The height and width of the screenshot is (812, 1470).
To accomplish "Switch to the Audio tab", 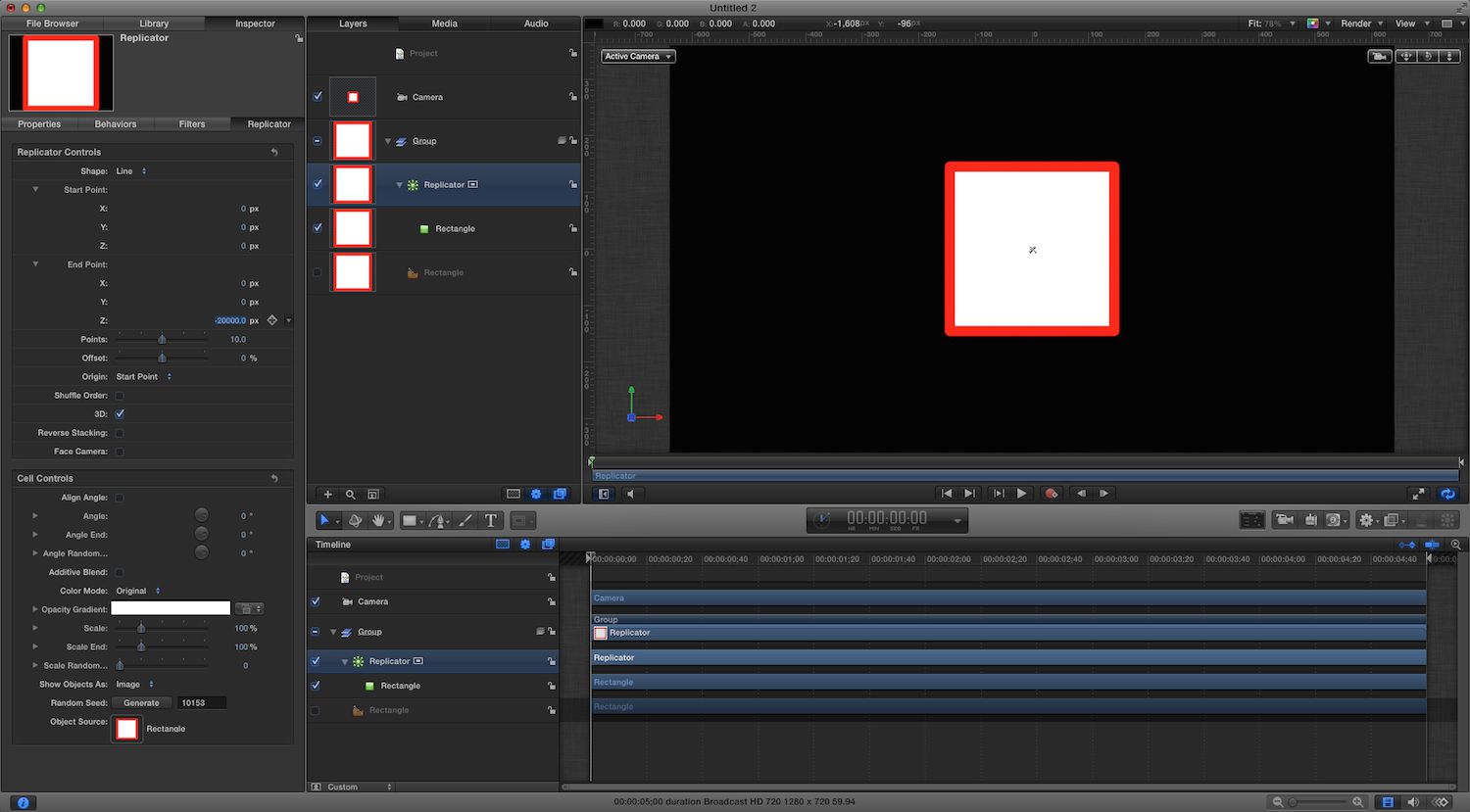I will pos(536,24).
